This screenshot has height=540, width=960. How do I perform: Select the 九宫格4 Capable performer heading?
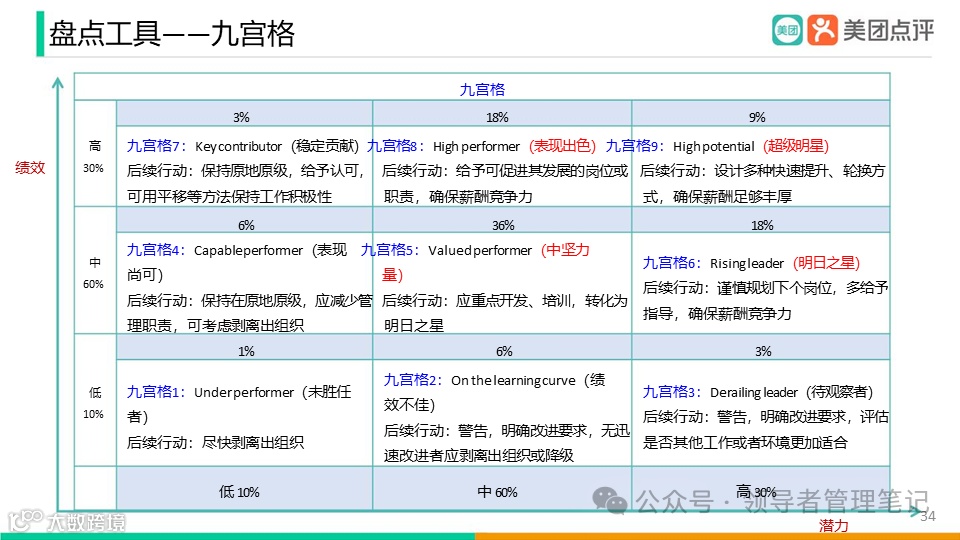pyautogui.click(x=237, y=262)
